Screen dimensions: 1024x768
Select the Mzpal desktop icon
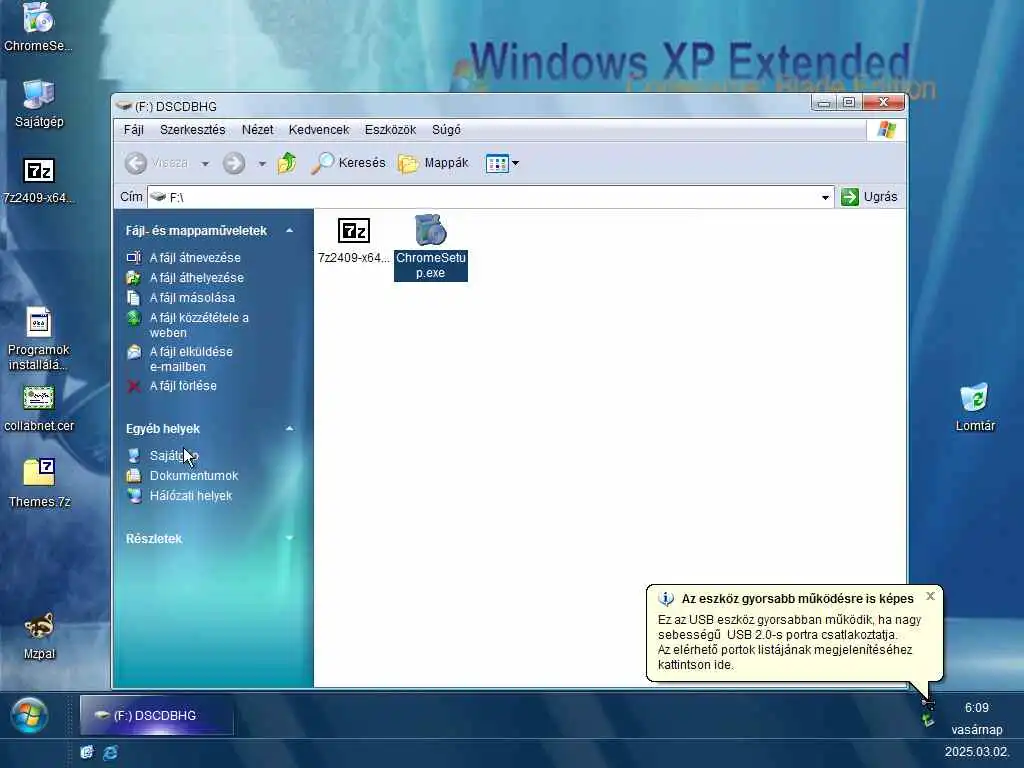pos(39,636)
